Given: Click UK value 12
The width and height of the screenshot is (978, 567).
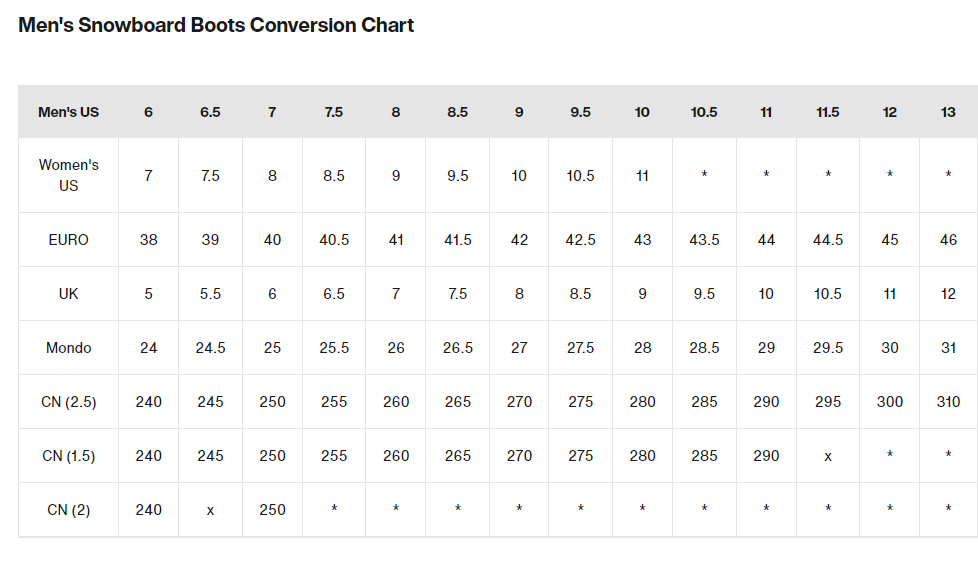Looking at the screenshot, I should coord(948,294).
